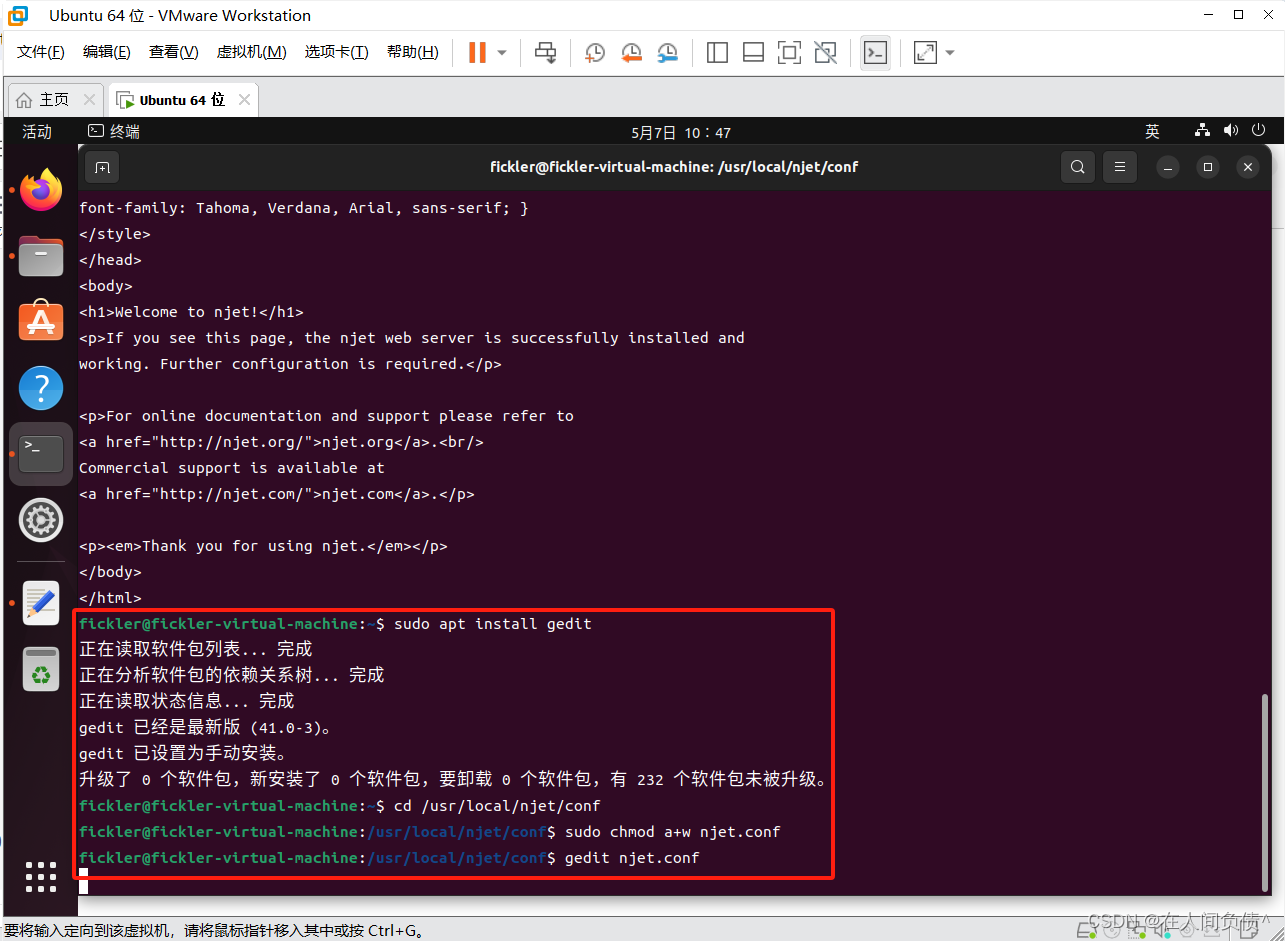
Task: Take a snapshot of the virtual machine
Action: click(x=595, y=52)
